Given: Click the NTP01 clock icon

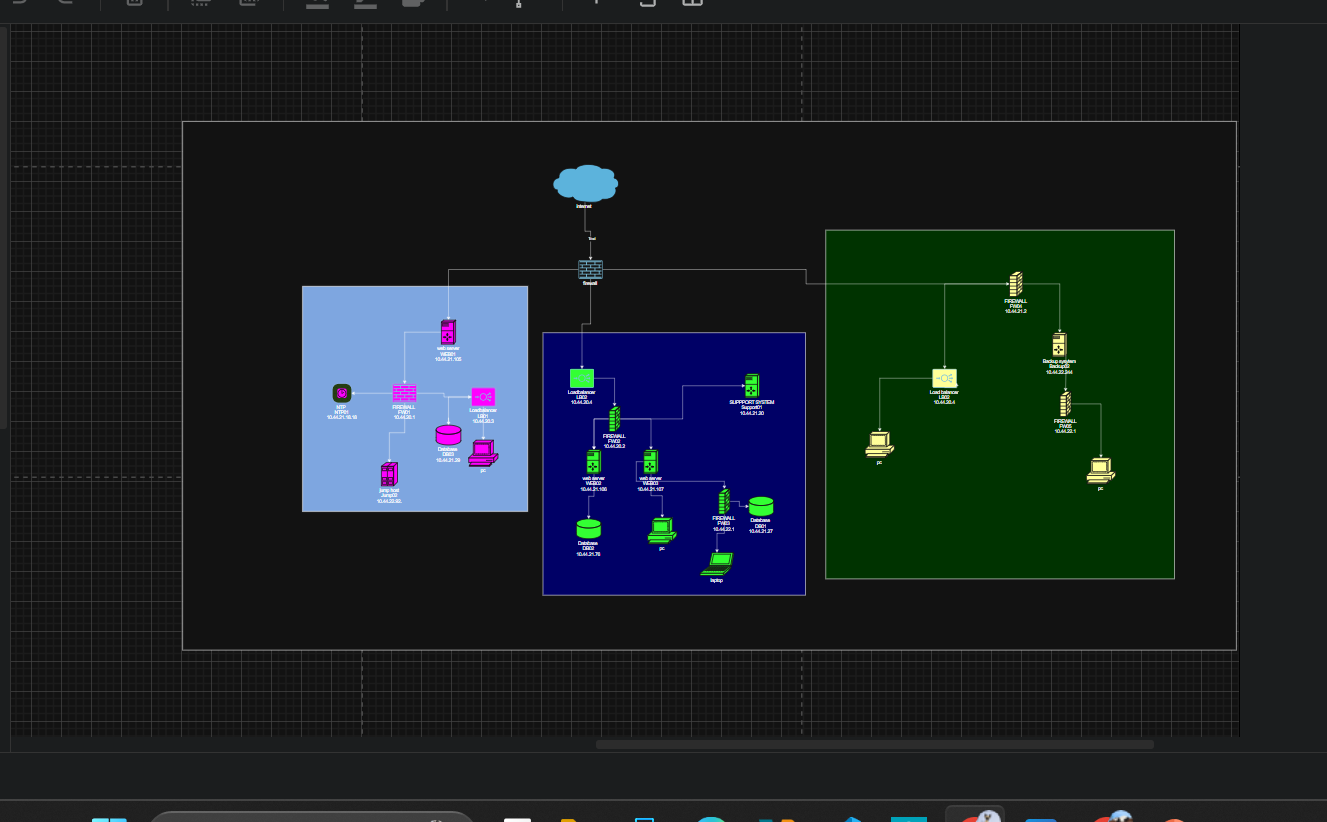Looking at the screenshot, I should tap(341, 393).
